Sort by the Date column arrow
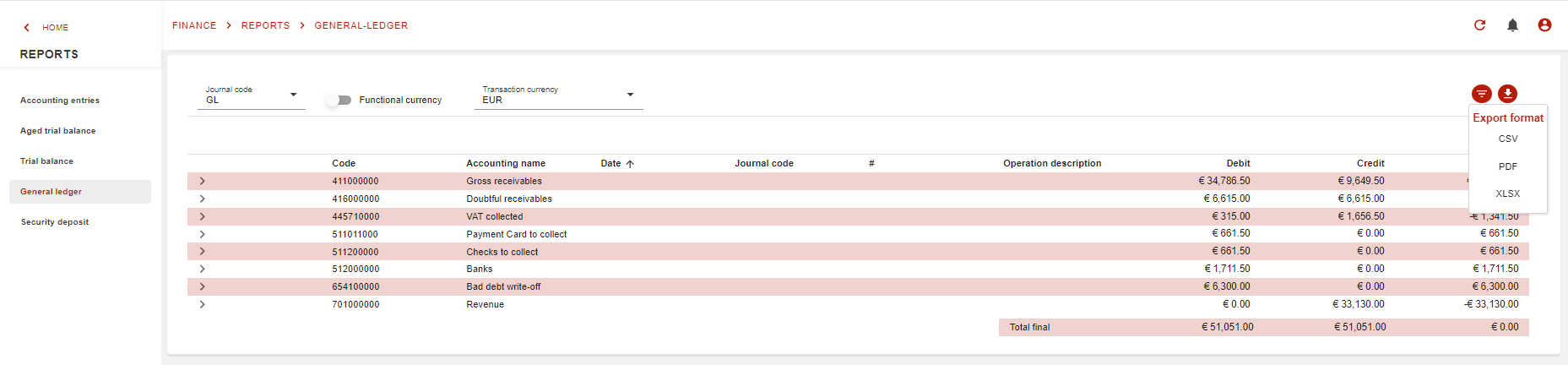Image resolution: width=1568 pixels, height=365 pixels. click(630, 164)
